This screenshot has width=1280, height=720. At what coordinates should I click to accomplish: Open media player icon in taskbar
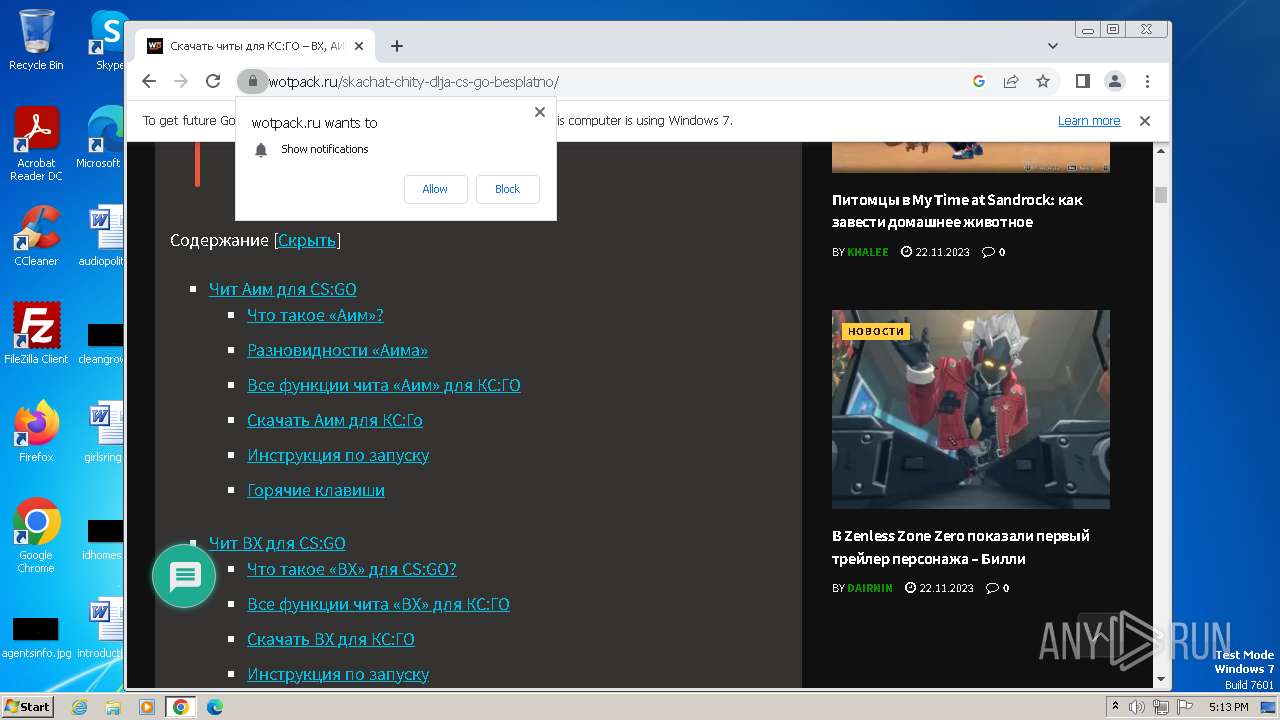click(x=147, y=707)
